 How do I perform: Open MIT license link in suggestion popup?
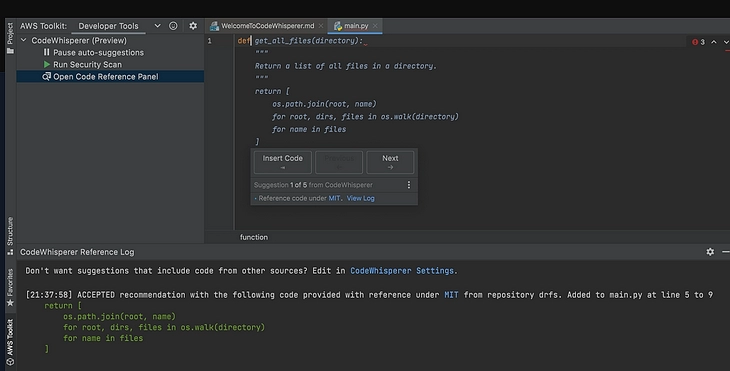(x=334, y=198)
